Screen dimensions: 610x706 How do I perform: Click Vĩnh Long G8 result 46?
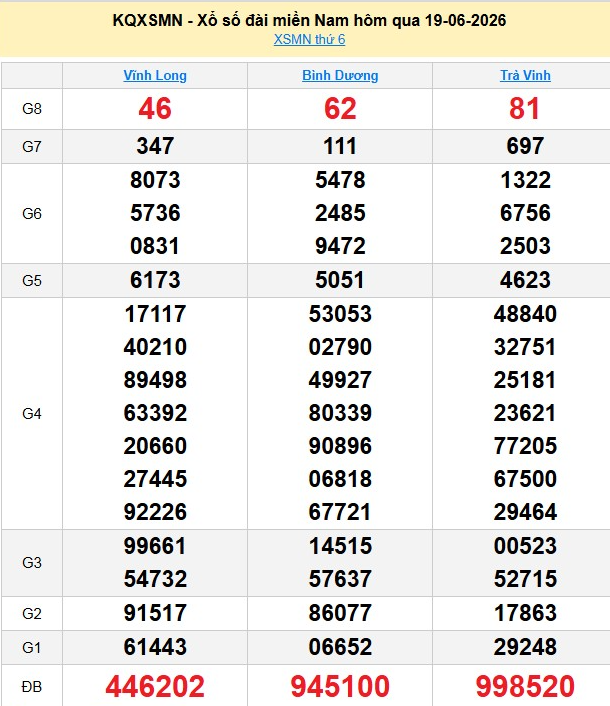(x=155, y=109)
